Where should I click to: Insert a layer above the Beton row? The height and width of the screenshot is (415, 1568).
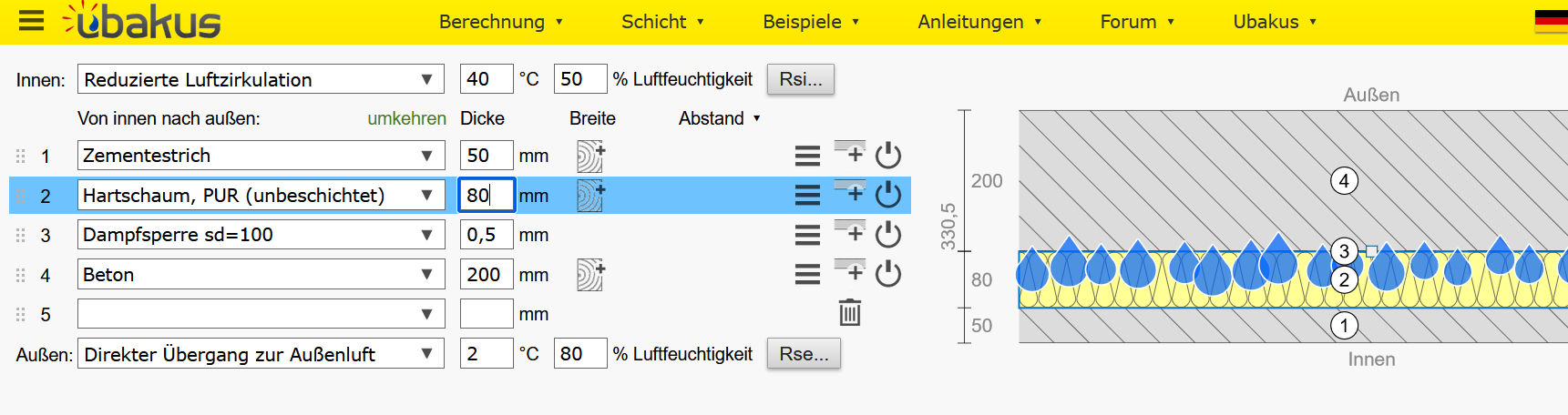tap(850, 270)
